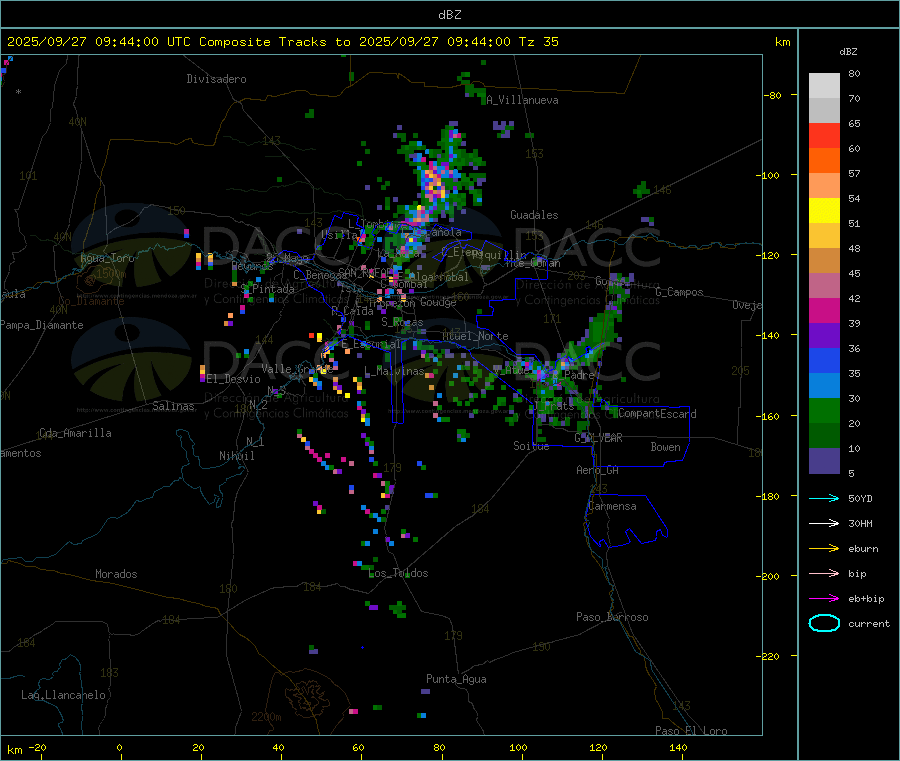Click the El_Desvio map label
This screenshot has height=761, width=900.
point(233,379)
